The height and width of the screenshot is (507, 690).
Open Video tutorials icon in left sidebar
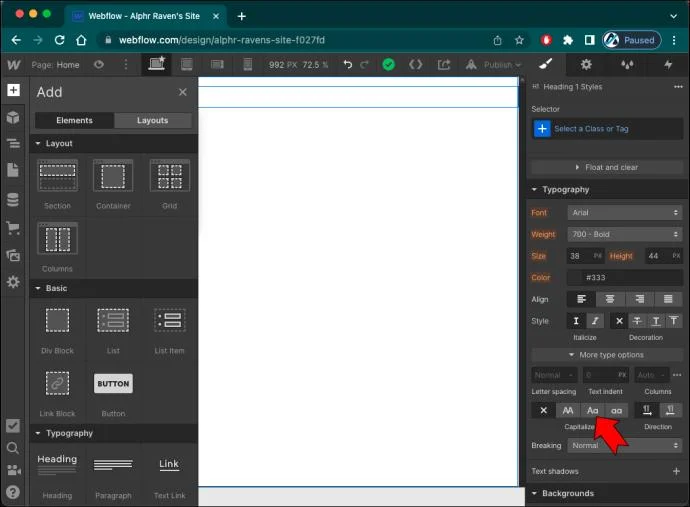point(14,470)
